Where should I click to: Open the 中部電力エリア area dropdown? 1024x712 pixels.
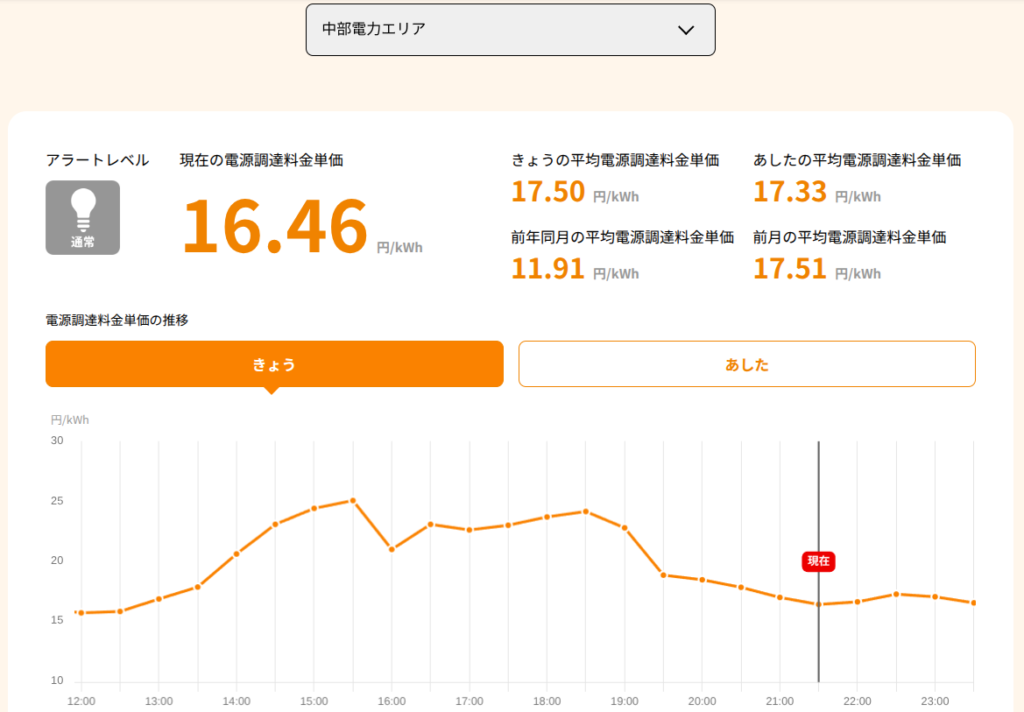click(x=510, y=29)
